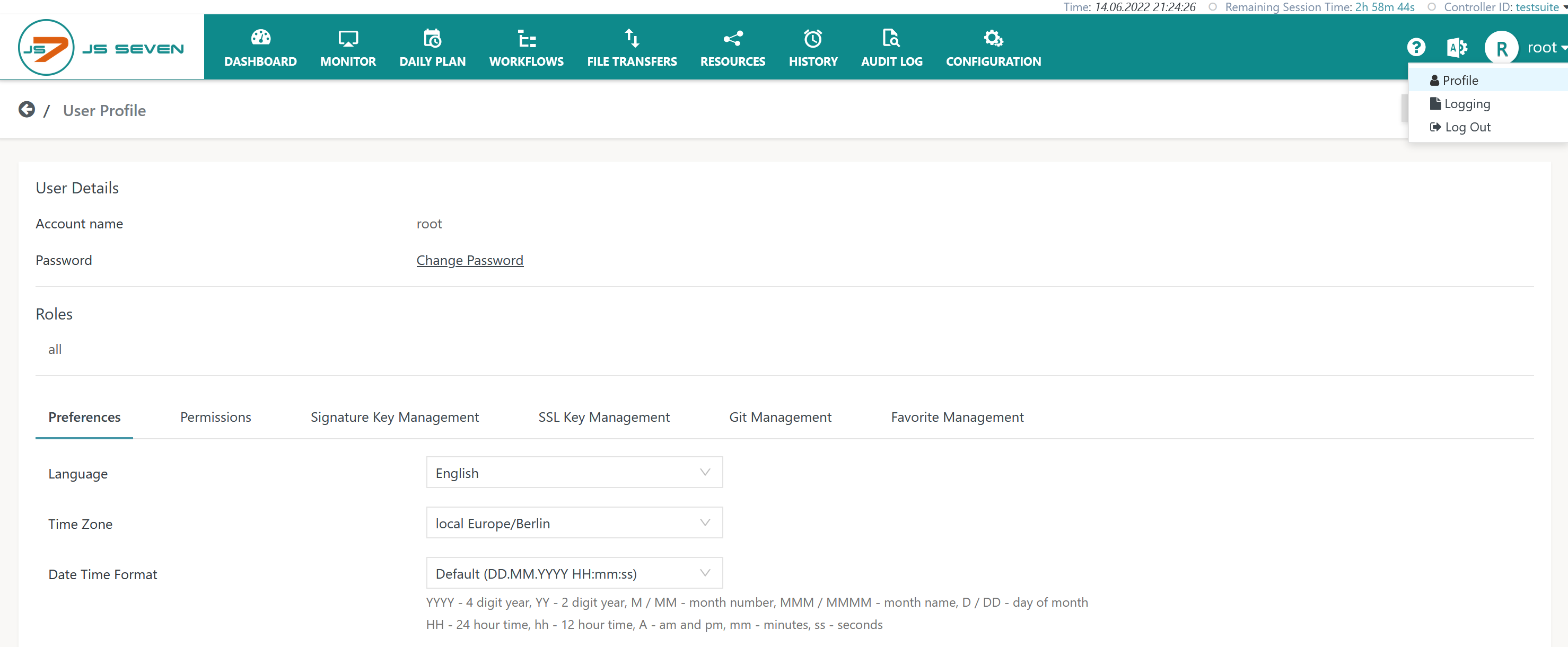The image size is (1568, 647).
Task: Click the Change Password link
Action: (470, 260)
